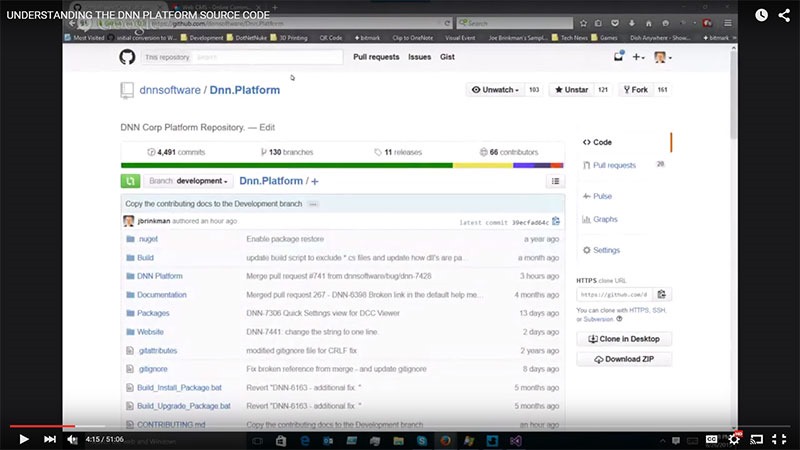This screenshot has width=800, height=450.
Task: Open jbrinkman author link
Action: 154,221
